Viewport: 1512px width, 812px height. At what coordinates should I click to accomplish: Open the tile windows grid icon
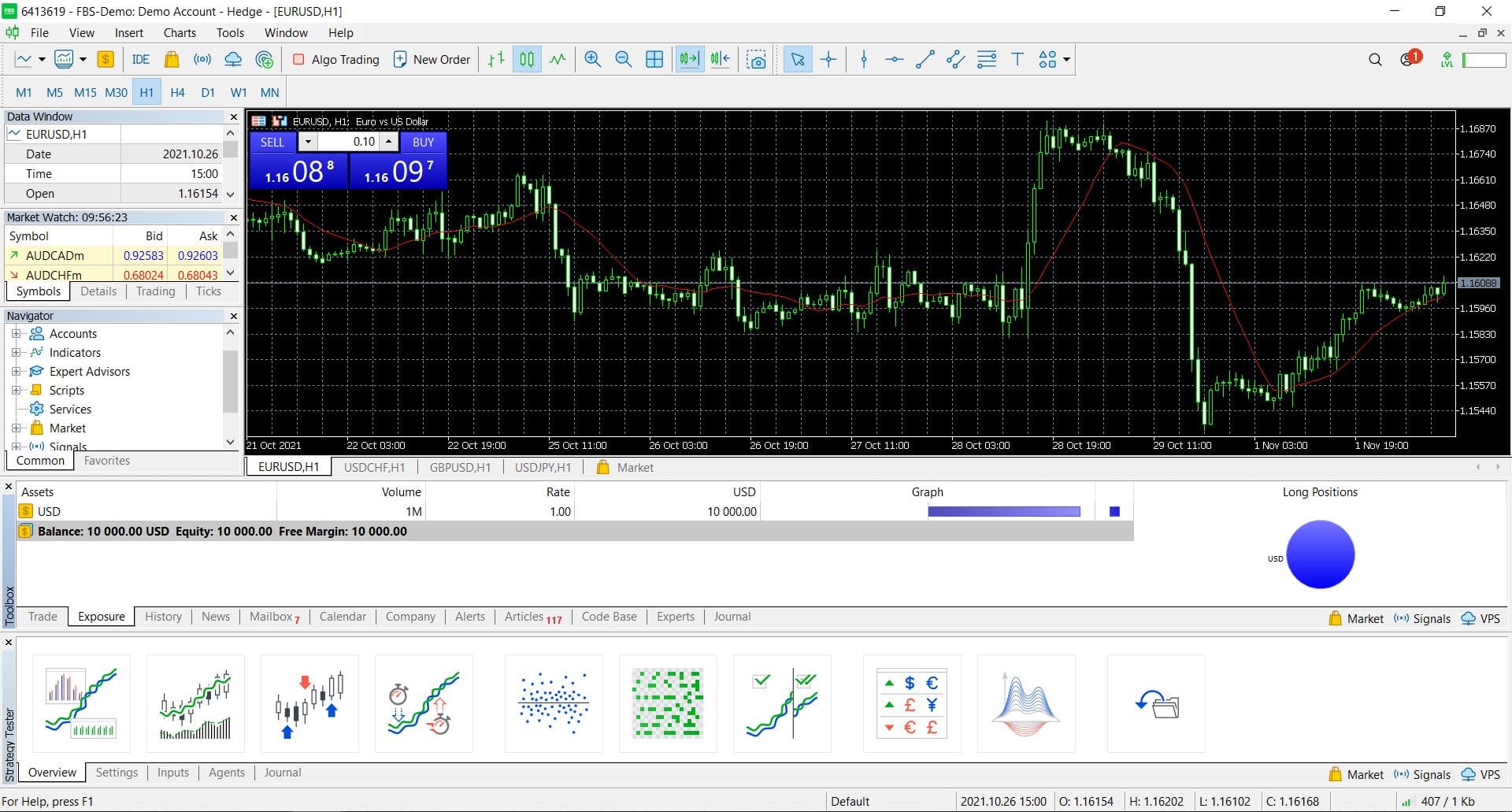tap(654, 60)
